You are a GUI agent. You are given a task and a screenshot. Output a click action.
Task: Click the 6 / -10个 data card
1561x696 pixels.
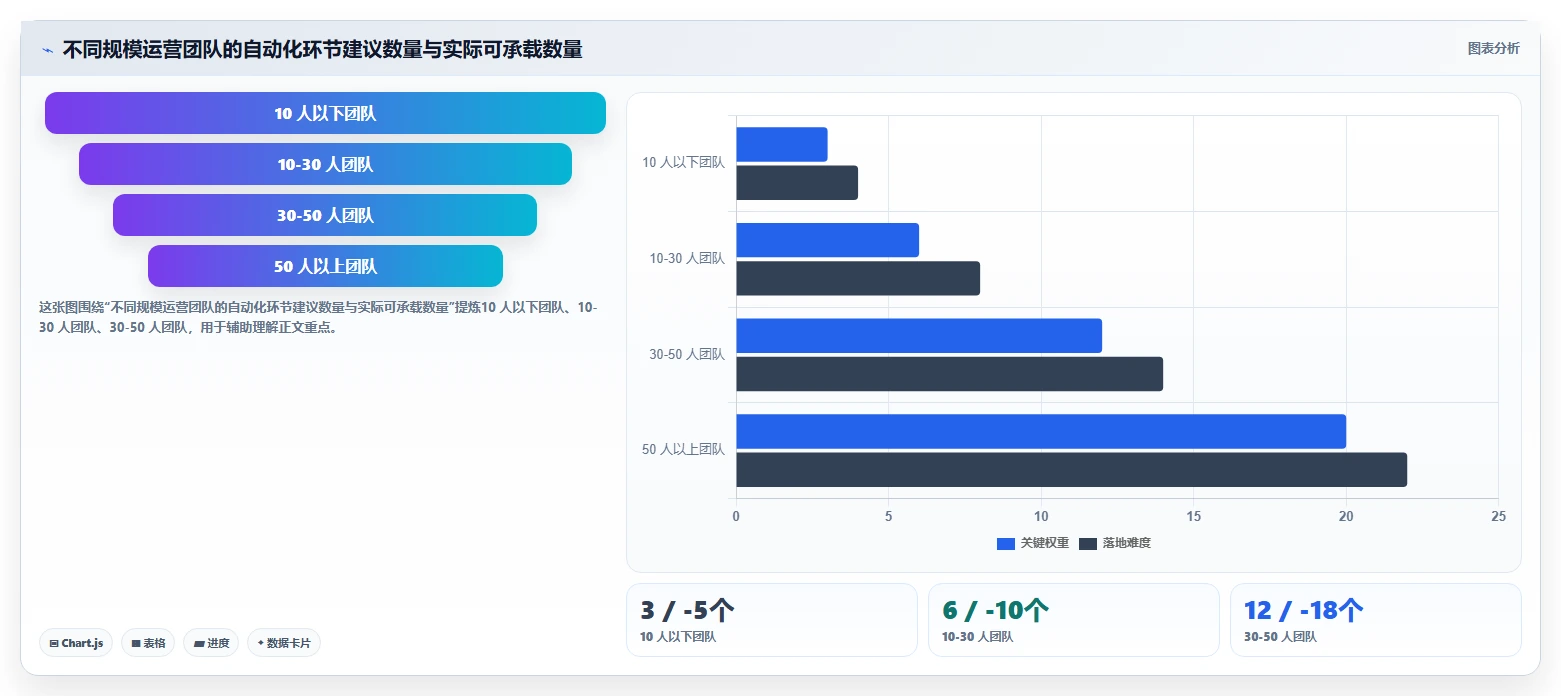[x=1074, y=620]
